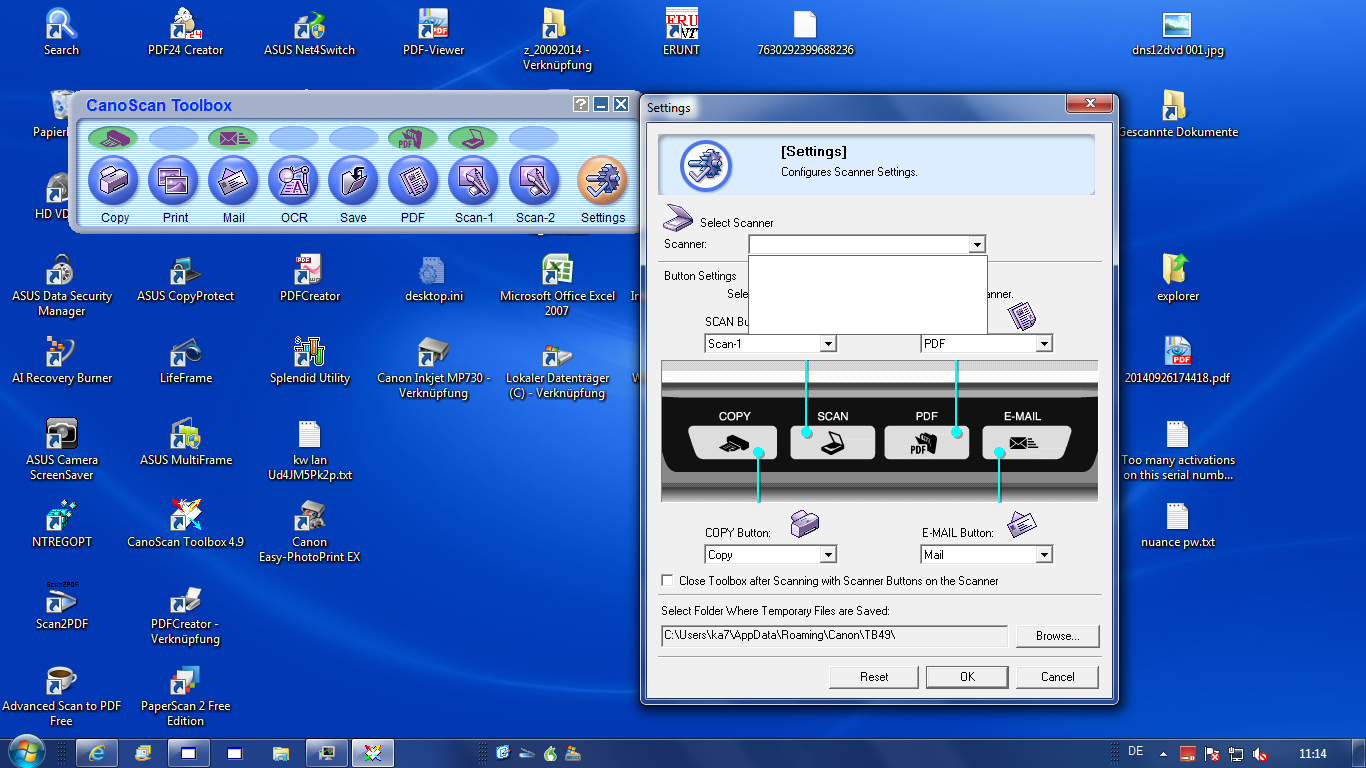The width and height of the screenshot is (1366, 768).
Task: Select the Gescannte Dokumente folder
Action: [1176, 115]
